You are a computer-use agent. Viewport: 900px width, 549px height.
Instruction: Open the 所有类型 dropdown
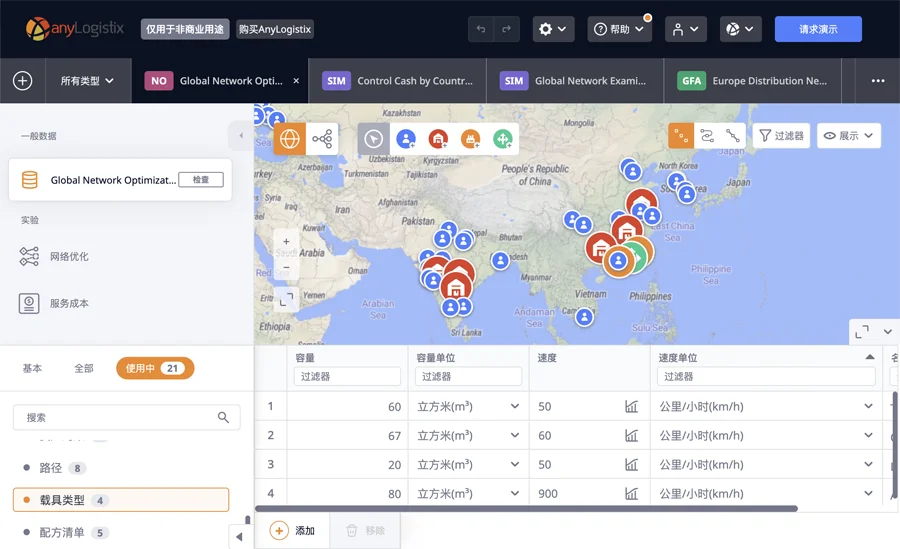click(x=87, y=81)
